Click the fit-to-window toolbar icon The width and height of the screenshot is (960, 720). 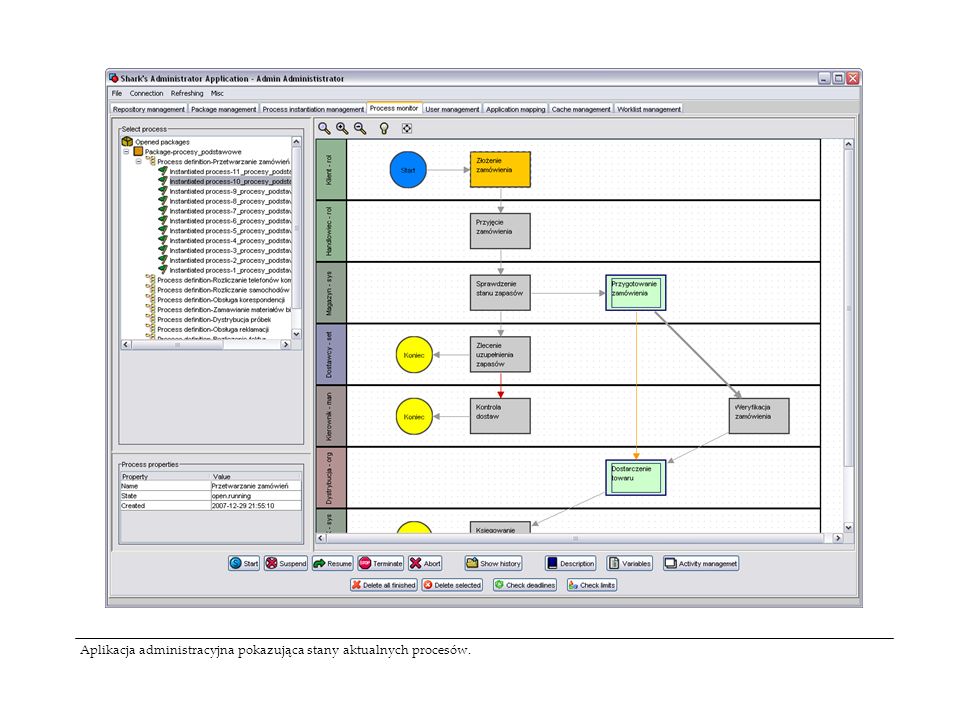(x=407, y=128)
